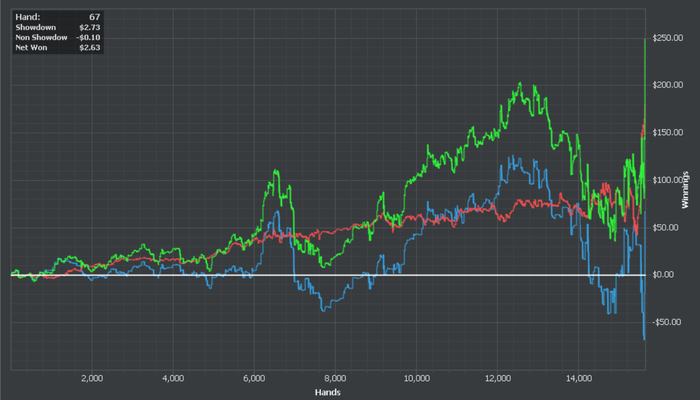Click the Hands axis title

click(x=328, y=392)
